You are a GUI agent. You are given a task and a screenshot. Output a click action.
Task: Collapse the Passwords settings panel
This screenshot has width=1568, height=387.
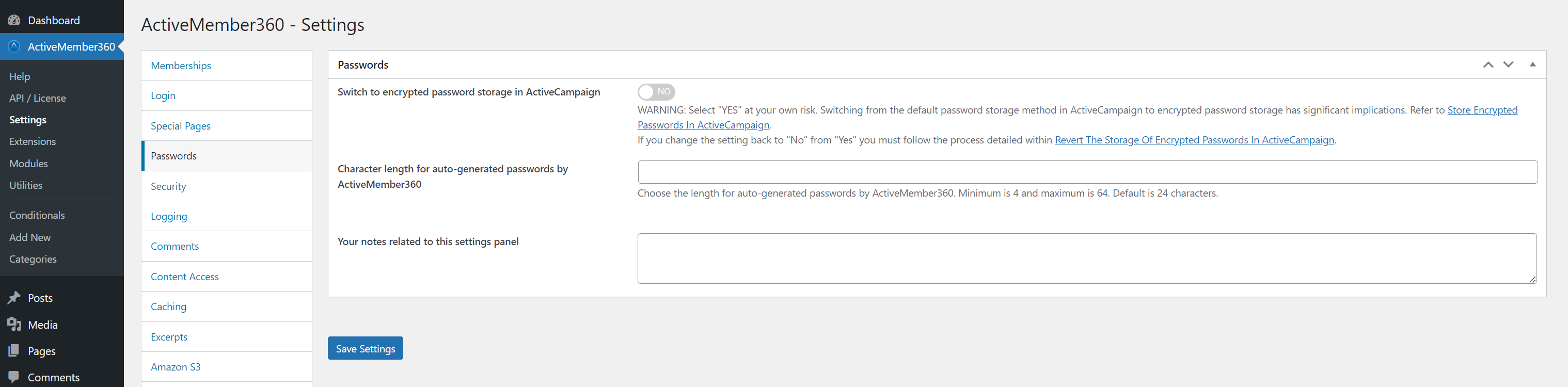pos(1533,64)
